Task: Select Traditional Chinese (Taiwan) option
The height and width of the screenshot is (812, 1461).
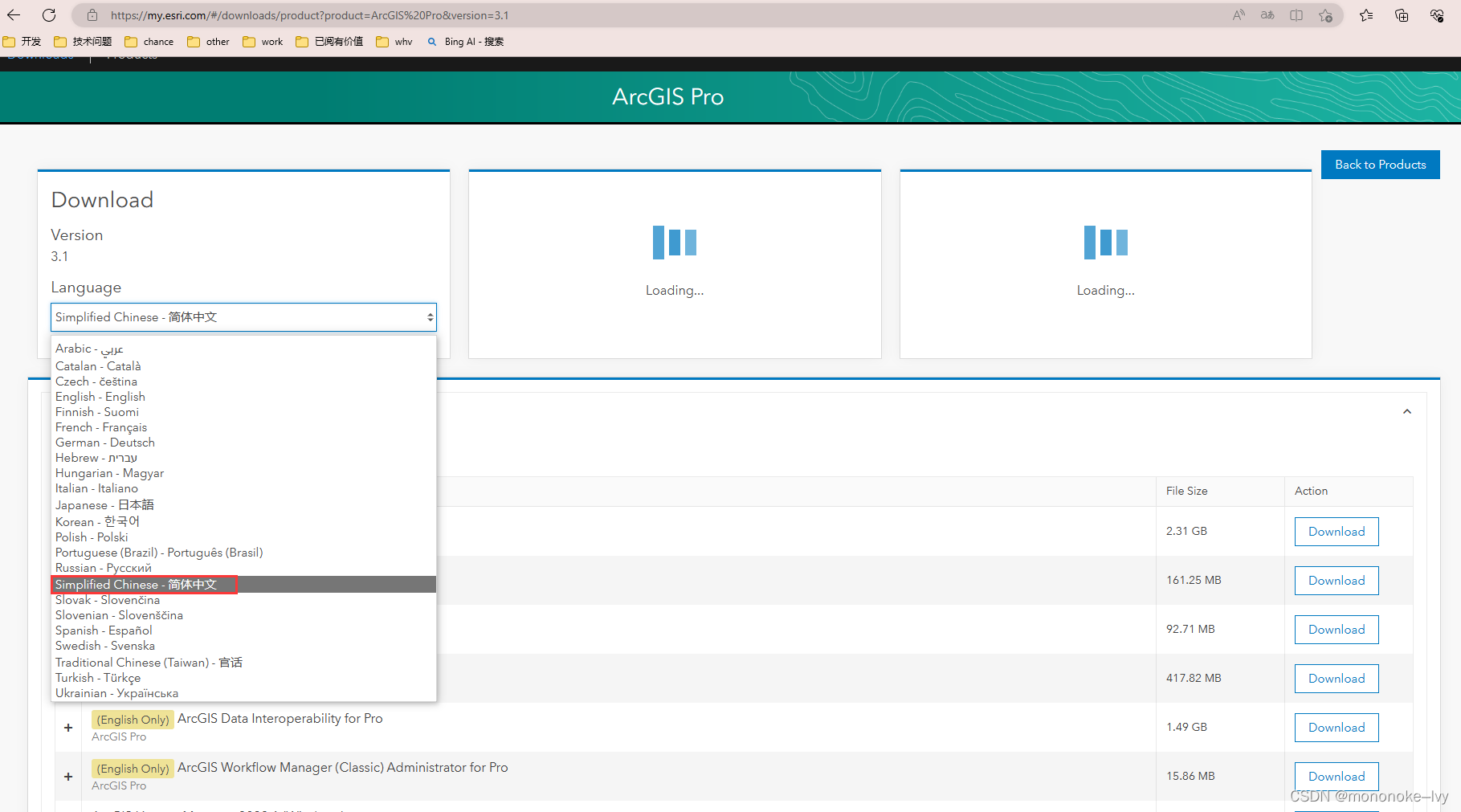Action: (x=243, y=663)
